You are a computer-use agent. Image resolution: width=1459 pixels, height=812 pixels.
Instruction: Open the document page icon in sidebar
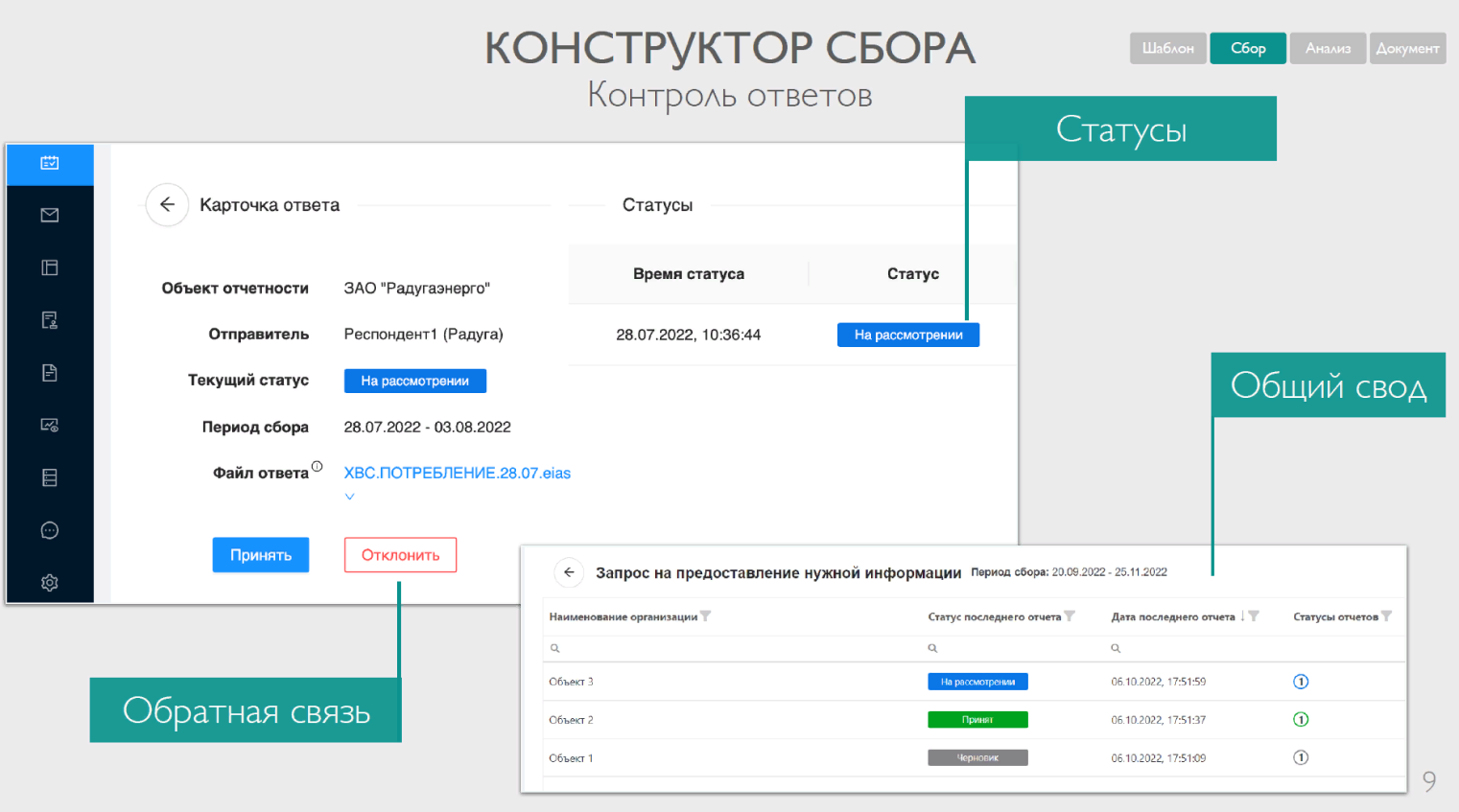click(x=50, y=373)
